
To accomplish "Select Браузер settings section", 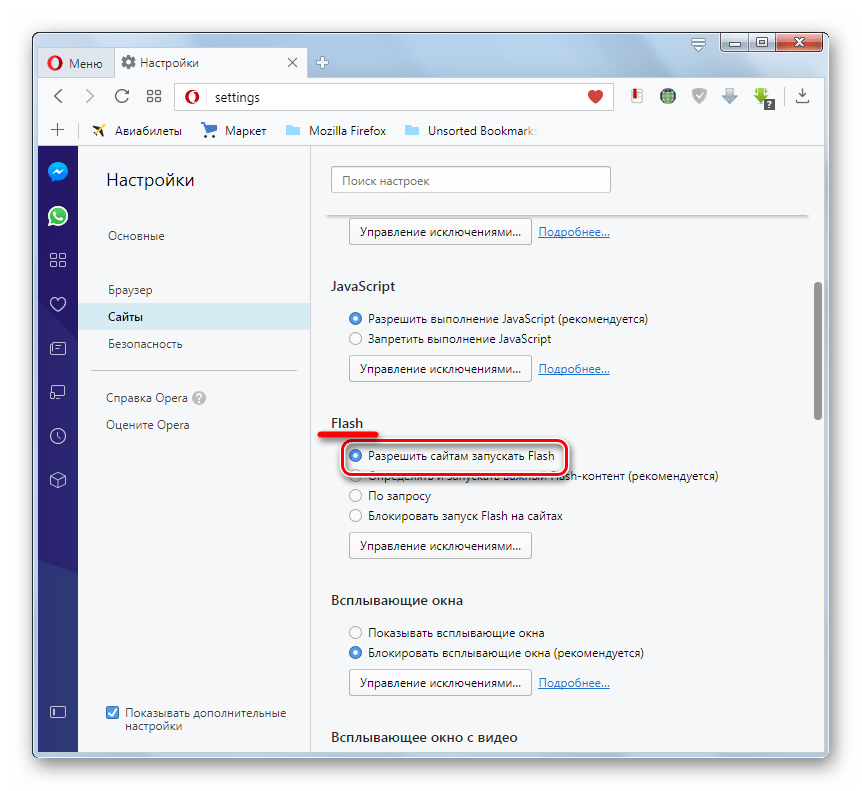I will pyautogui.click(x=130, y=290).
